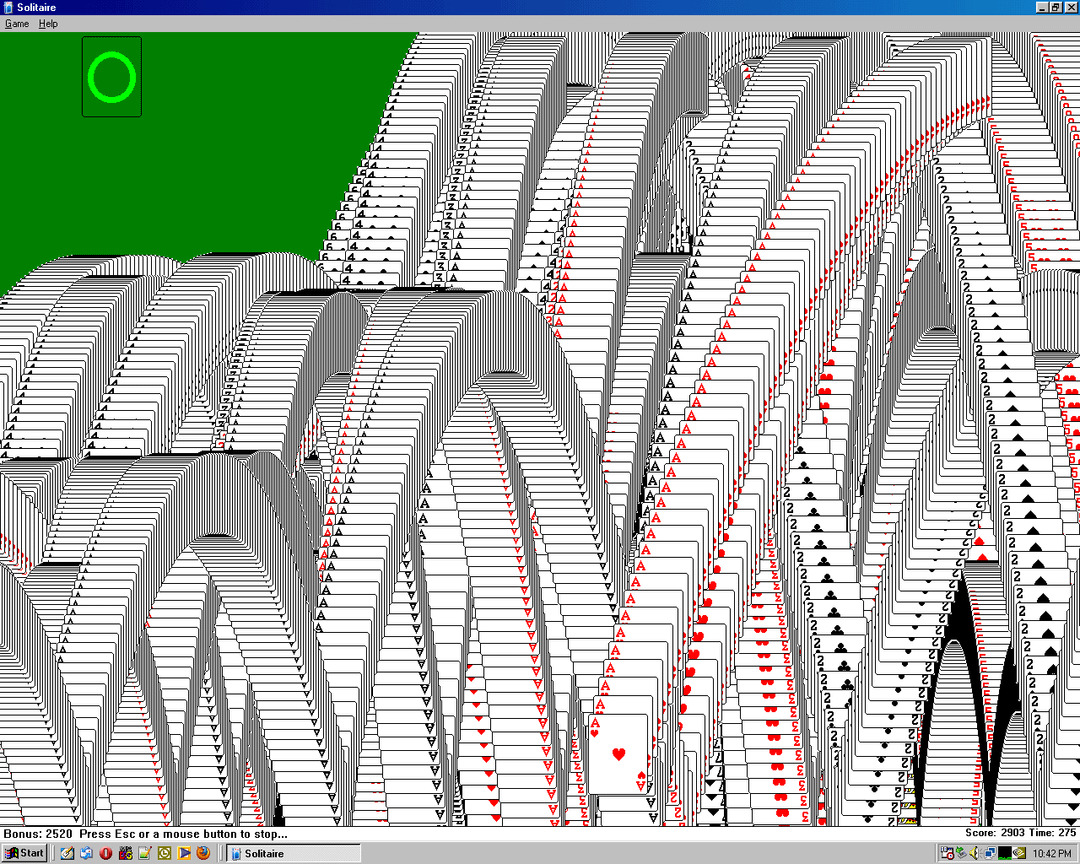The height and width of the screenshot is (864, 1080).
Task: Click the Solitaire title bar icon
Action: click(8, 8)
